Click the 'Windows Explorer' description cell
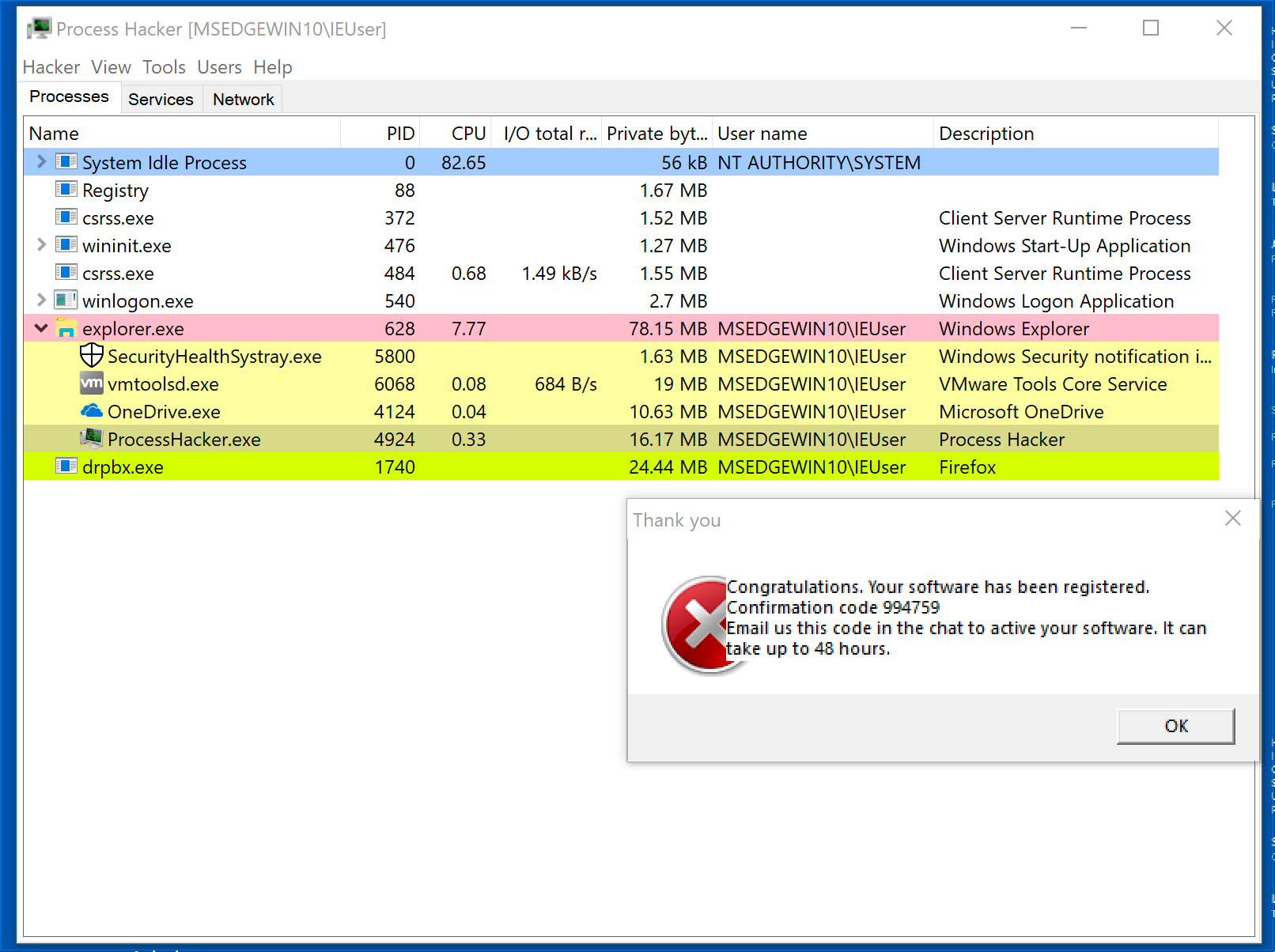The height and width of the screenshot is (952, 1275). coord(1014,329)
